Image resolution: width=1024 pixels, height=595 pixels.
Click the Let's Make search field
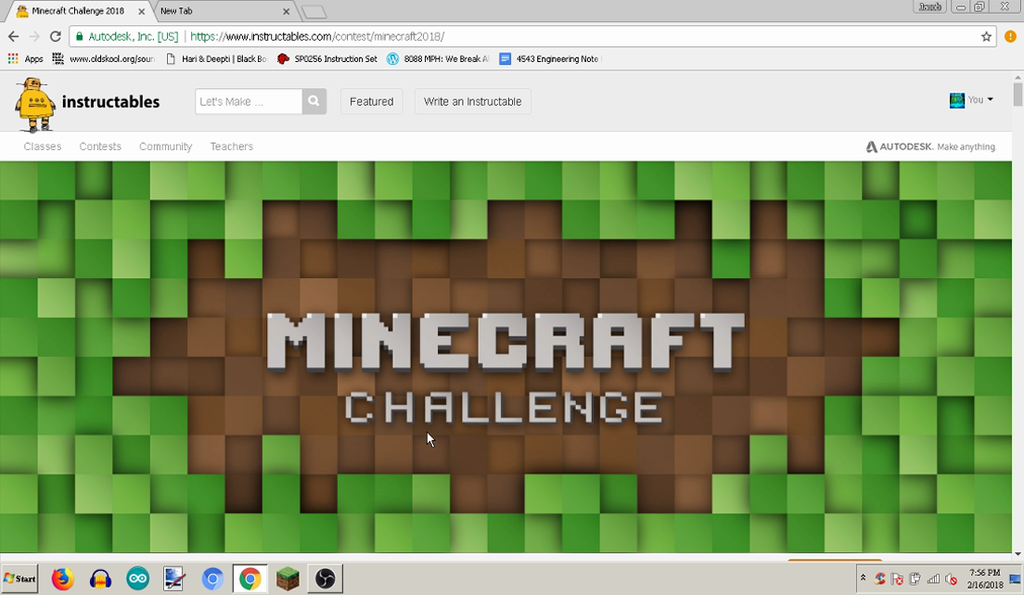[248, 102]
